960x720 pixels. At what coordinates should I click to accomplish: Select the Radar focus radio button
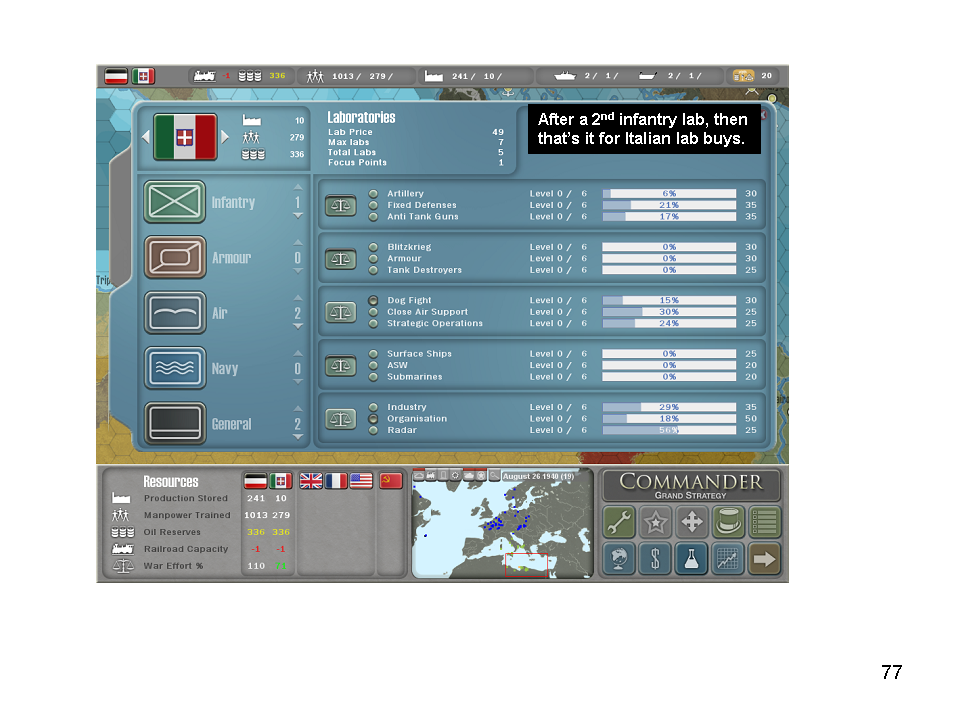pos(374,430)
